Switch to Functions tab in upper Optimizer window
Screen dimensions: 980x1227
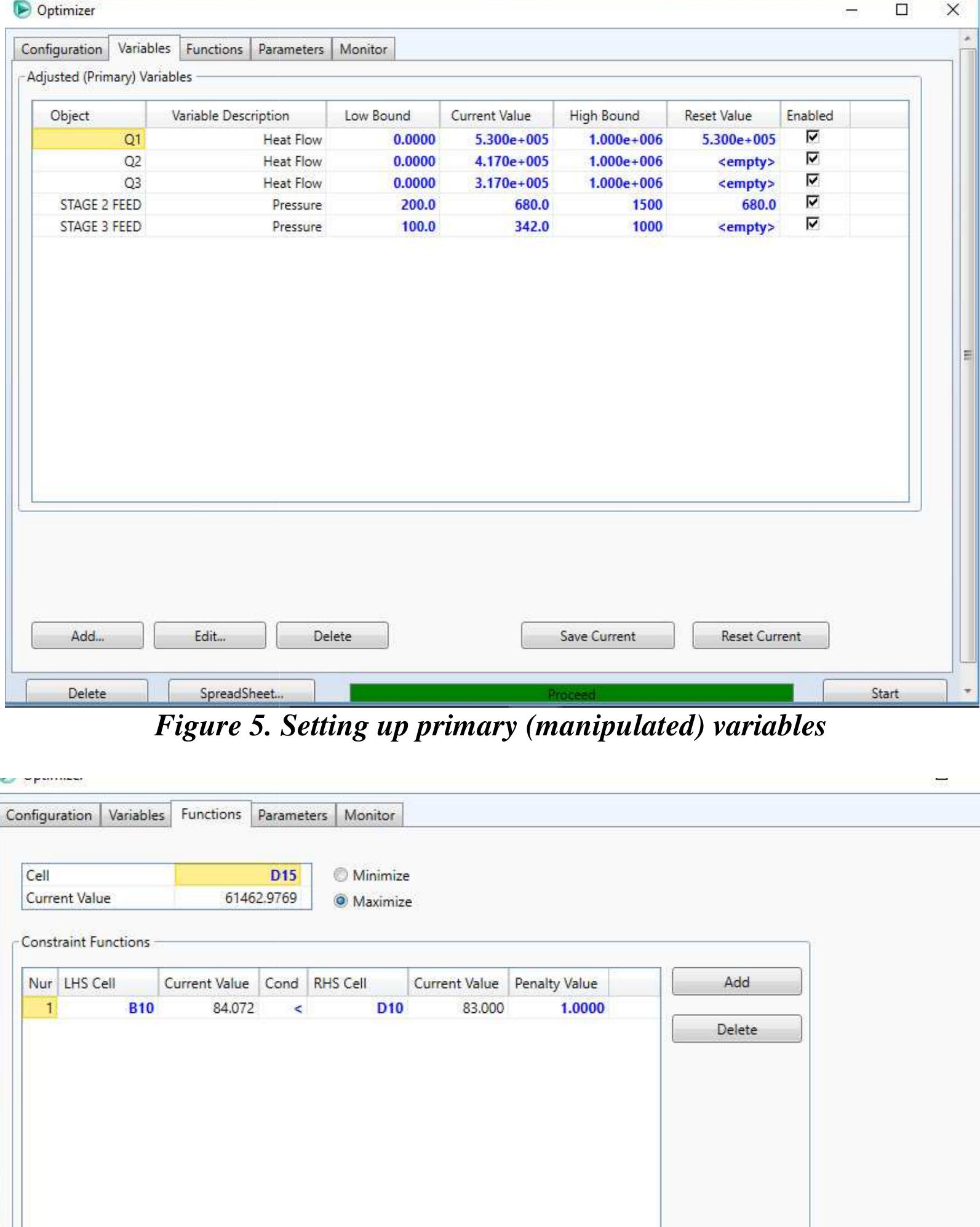(215, 49)
